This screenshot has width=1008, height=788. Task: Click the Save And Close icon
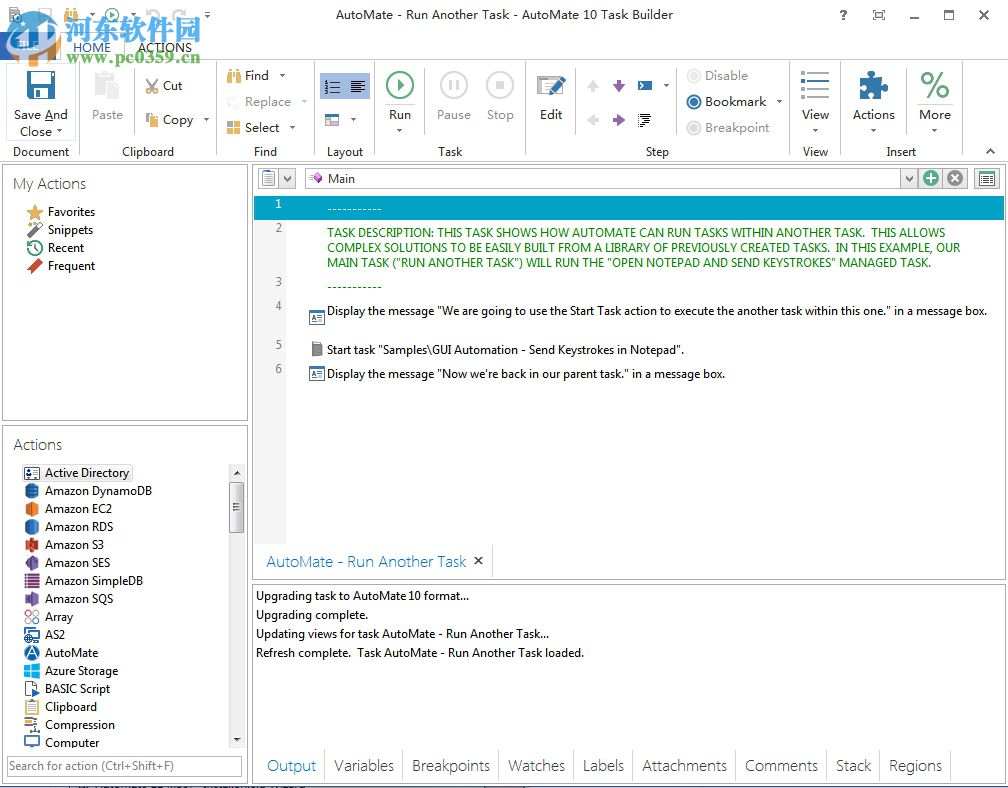pos(41,86)
